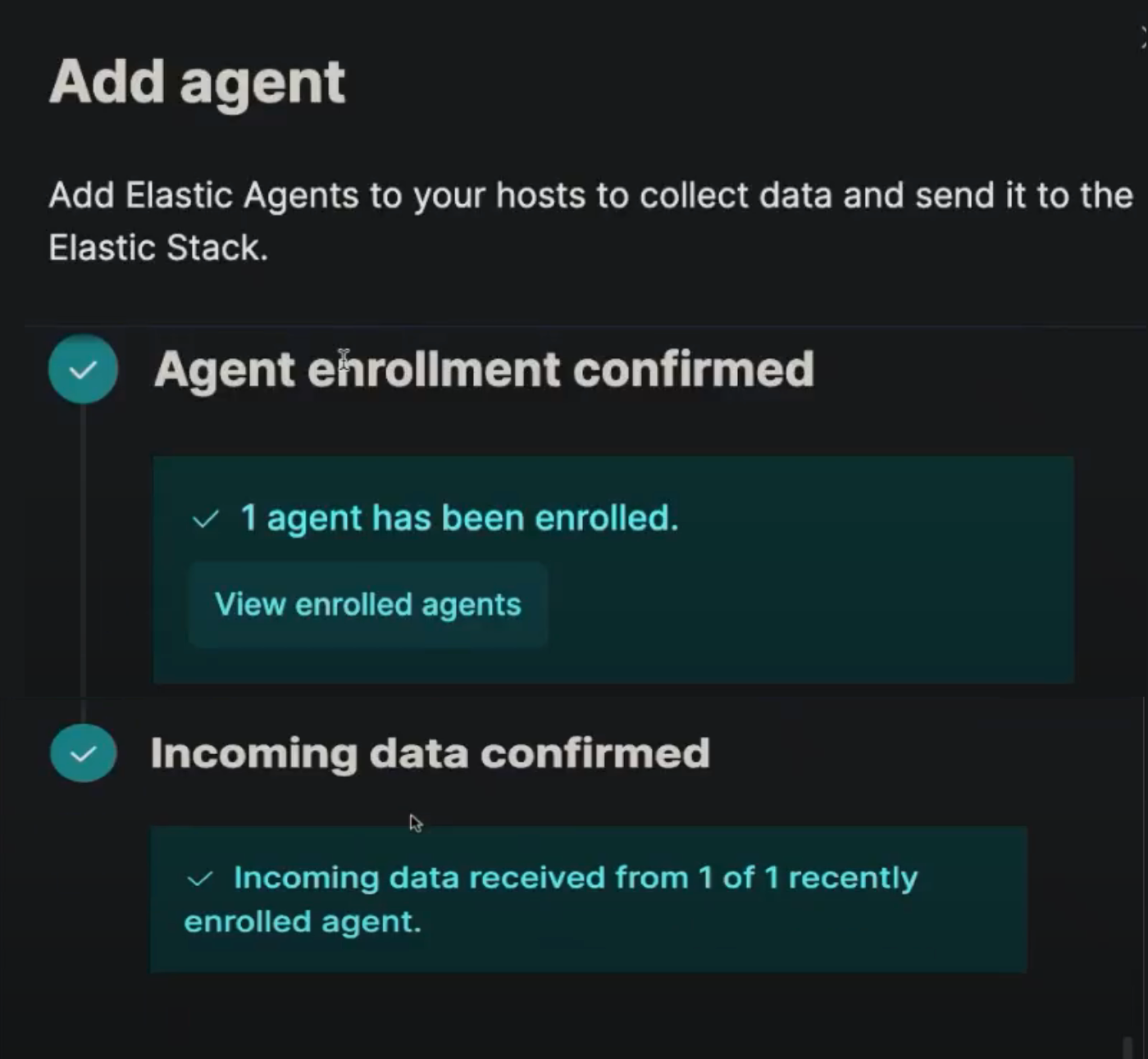Open View enrolled agents
The width and height of the screenshot is (1148, 1059).
click(367, 605)
